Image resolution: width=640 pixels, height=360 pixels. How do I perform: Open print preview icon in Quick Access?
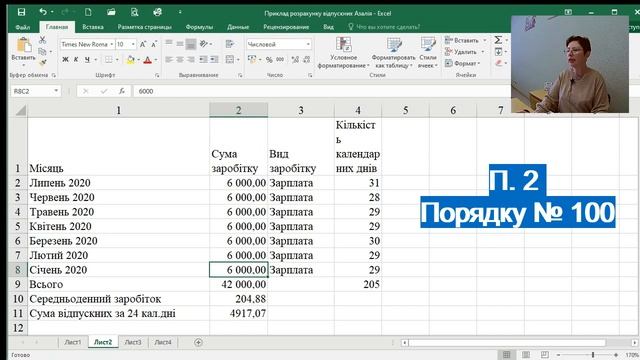click(x=134, y=12)
